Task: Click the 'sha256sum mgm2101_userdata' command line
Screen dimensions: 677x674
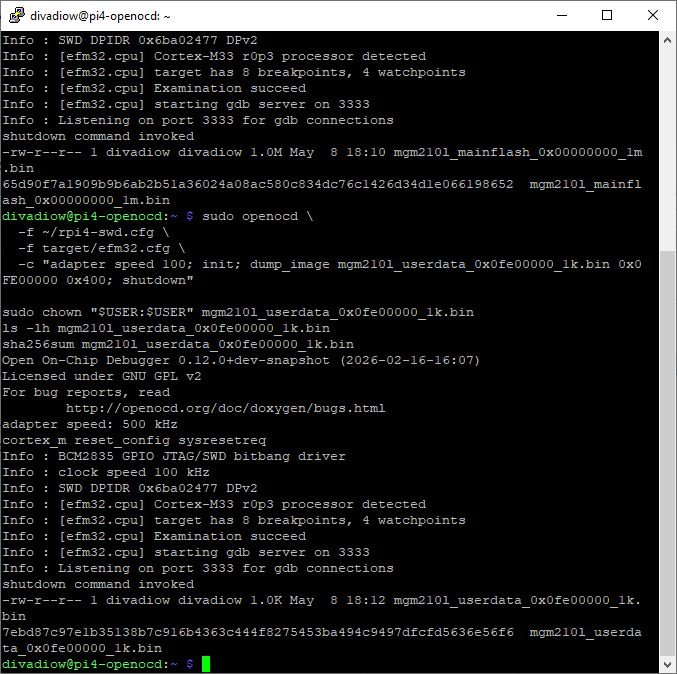Action: (178, 344)
